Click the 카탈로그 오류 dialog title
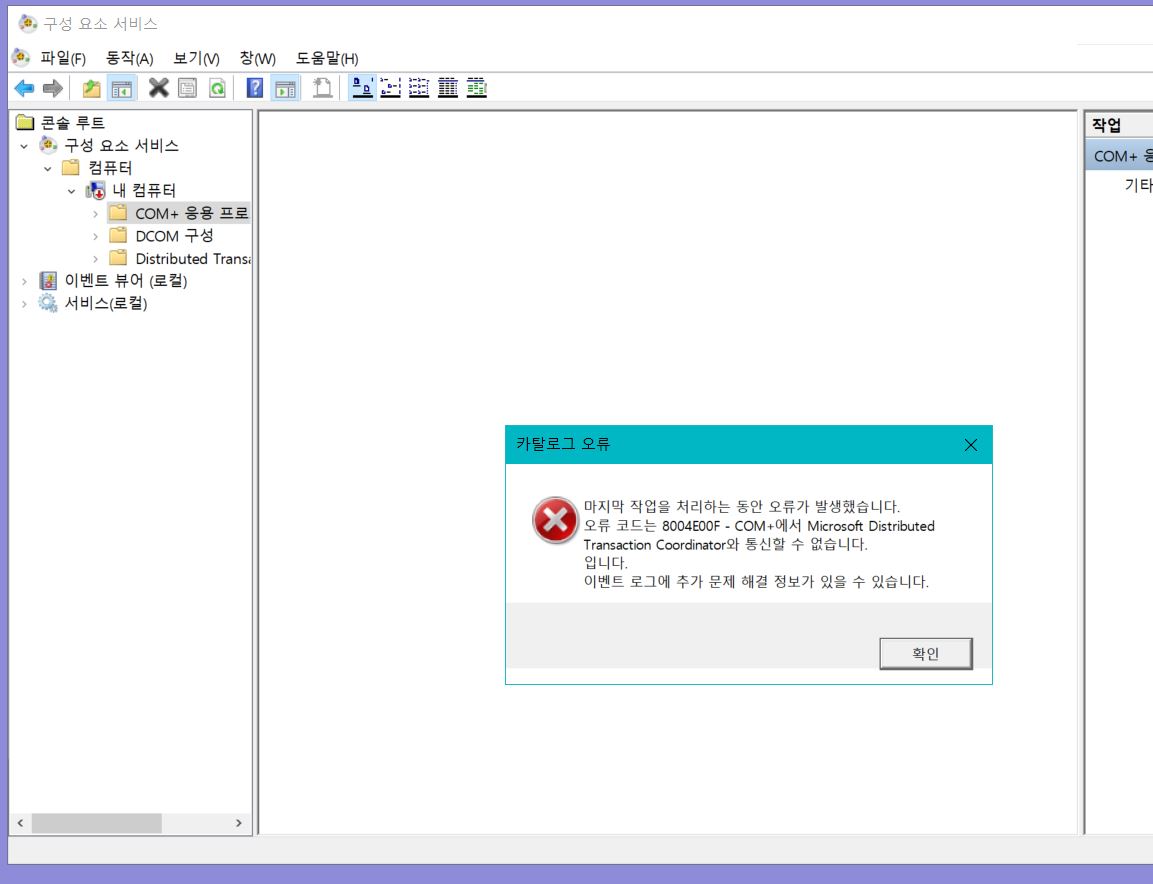Image resolution: width=1153 pixels, height=884 pixels. pos(563,444)
